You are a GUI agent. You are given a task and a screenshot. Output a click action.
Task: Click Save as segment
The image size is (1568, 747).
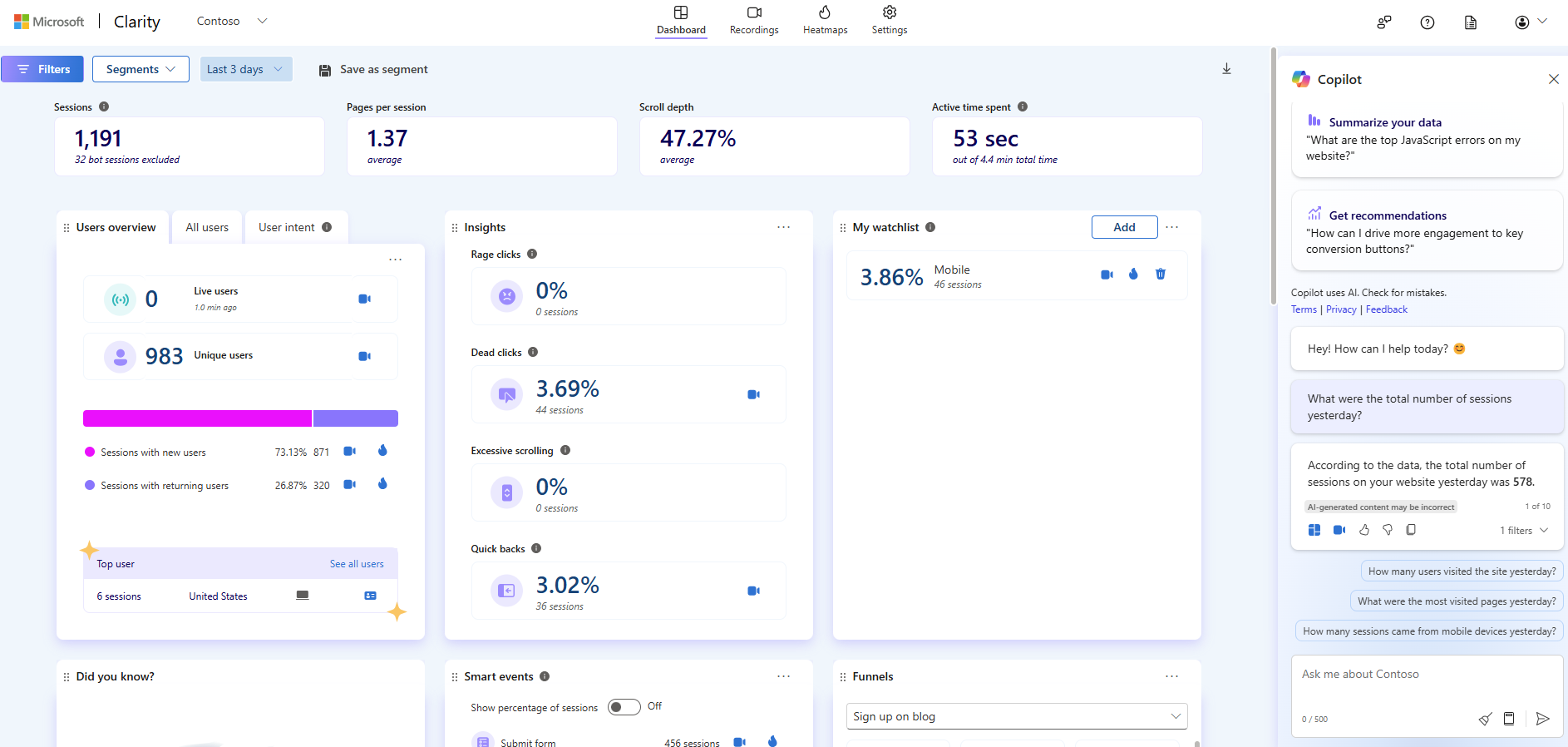pos(373,70)
